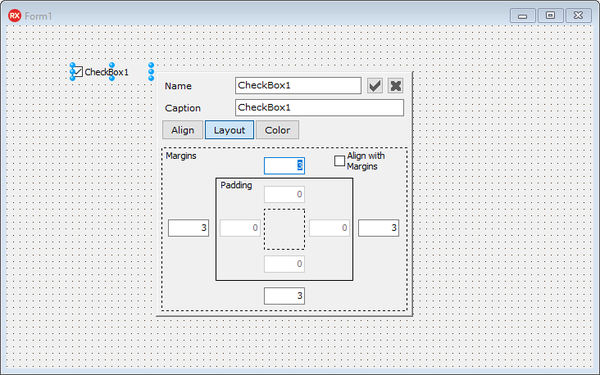
Task: Close the Form1 window
Action: click(579, 16)
